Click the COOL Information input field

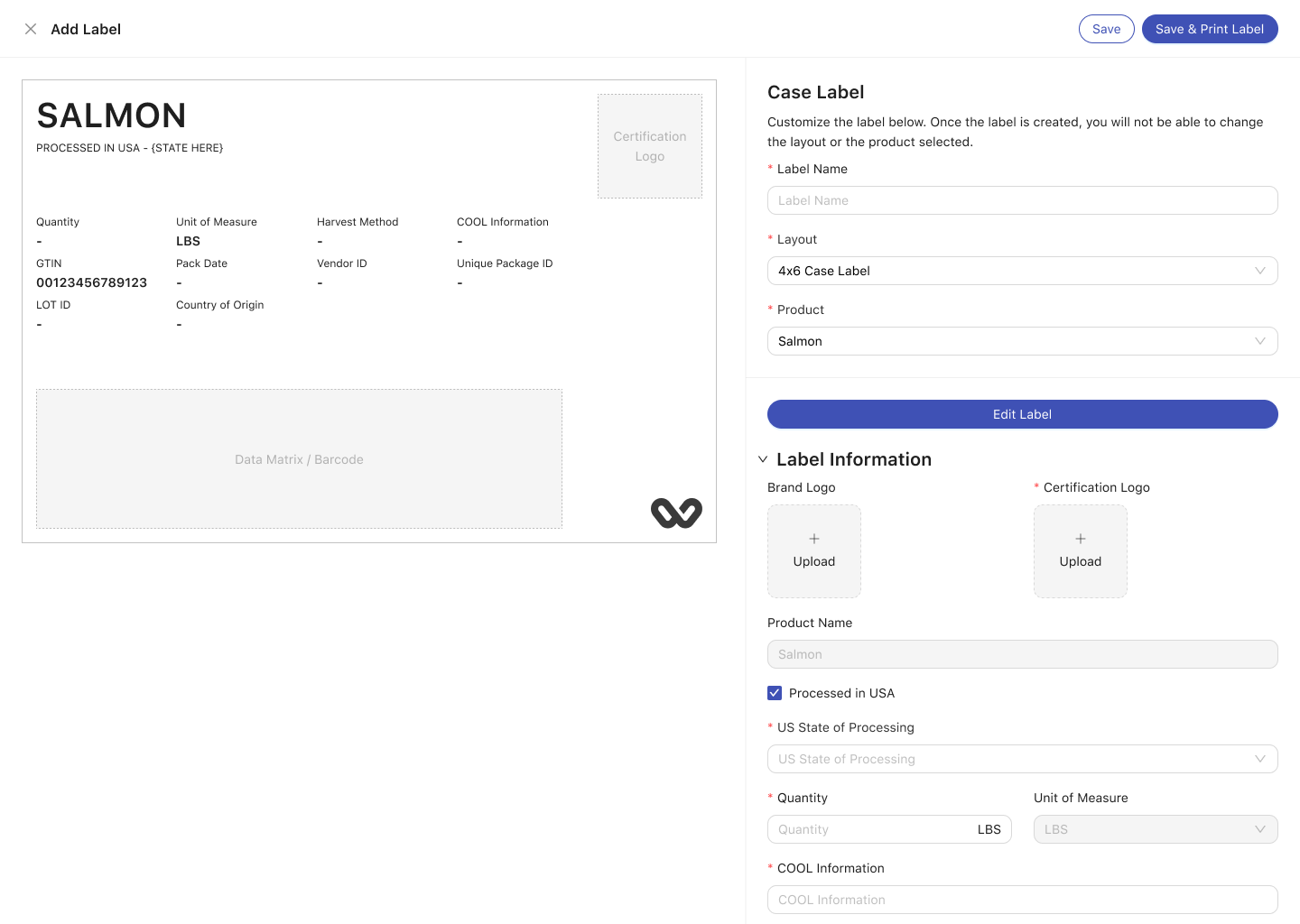tap(1022, 900)
